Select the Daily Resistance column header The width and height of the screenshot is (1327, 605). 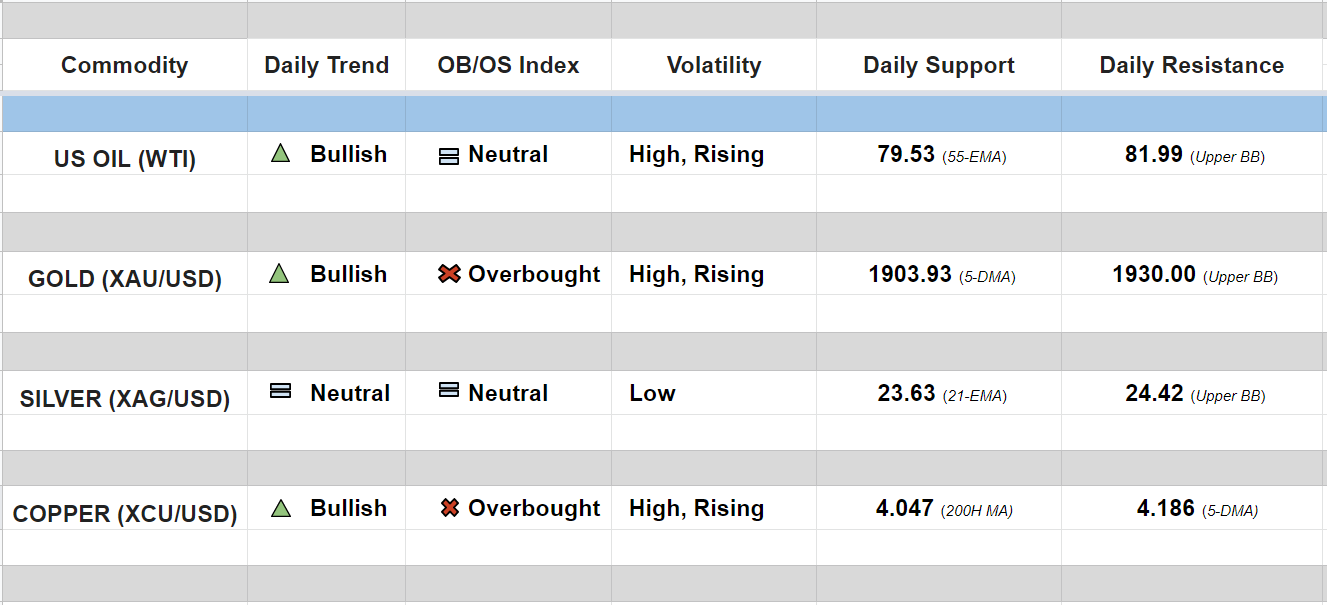click(x=1192, y=66)
